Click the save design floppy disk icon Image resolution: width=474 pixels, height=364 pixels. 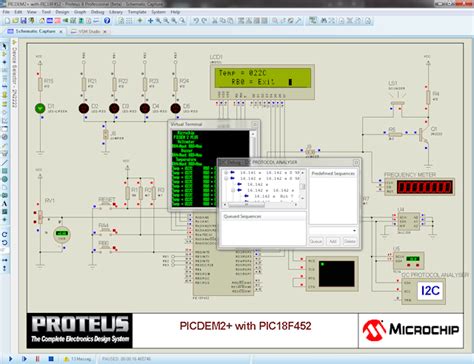pos(23,21)
